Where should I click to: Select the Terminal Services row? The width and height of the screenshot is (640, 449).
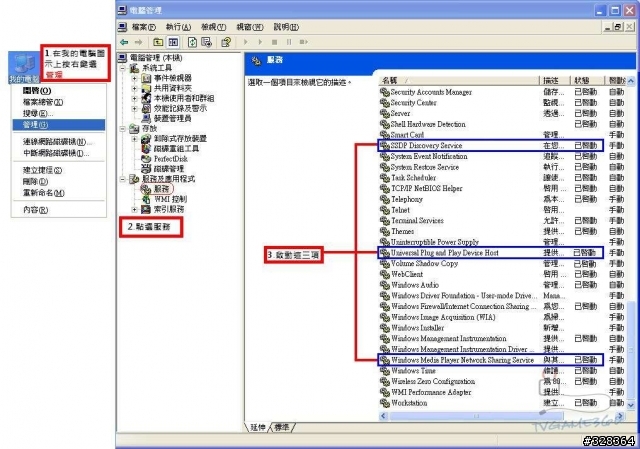coord(502,220)
